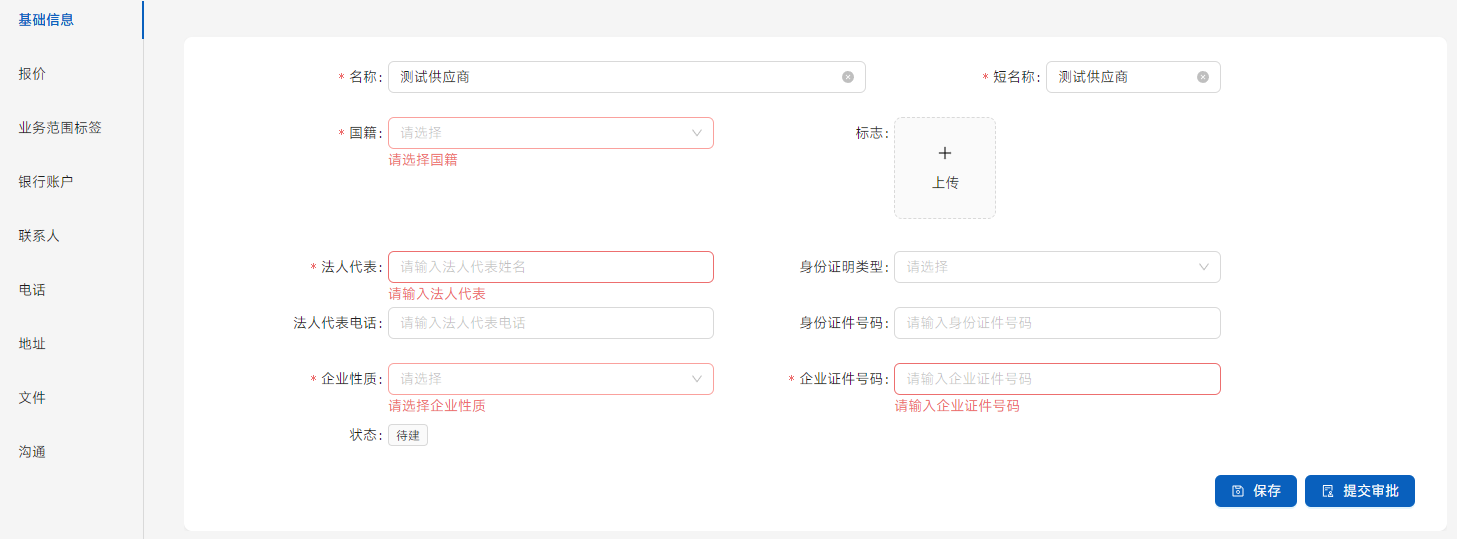
Task: Open the 国籍 dropdown
Action: tap(550, 133)
